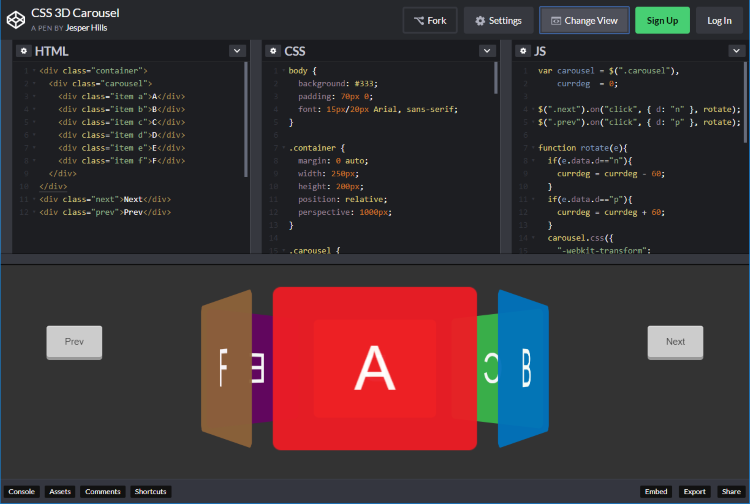750x504 pixels.
Task: Rotate carousel with Prev button
Action: pos(75,342)
